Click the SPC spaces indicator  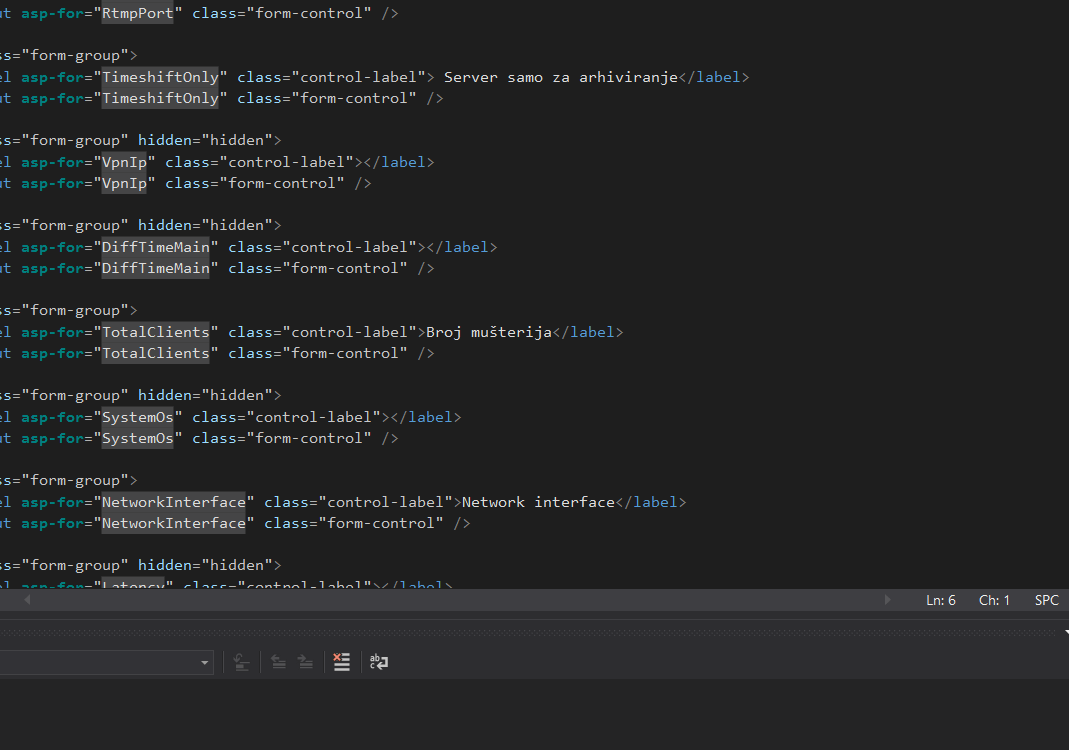click(1047, 601)
